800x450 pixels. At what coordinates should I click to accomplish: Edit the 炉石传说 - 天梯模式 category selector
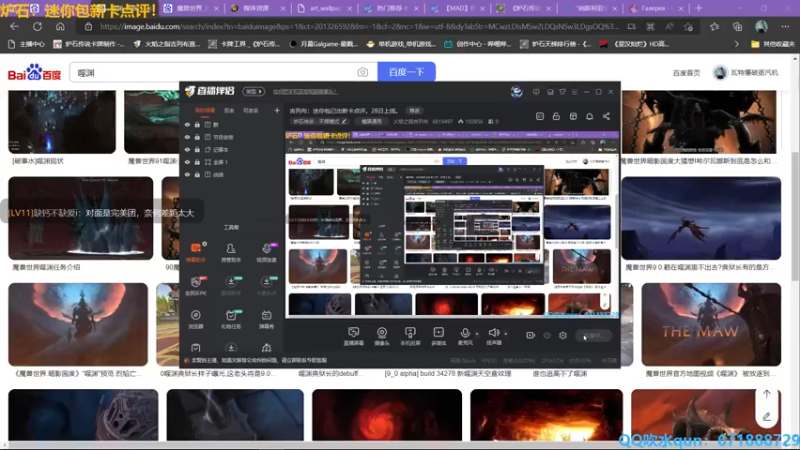(x=319, y=121)
